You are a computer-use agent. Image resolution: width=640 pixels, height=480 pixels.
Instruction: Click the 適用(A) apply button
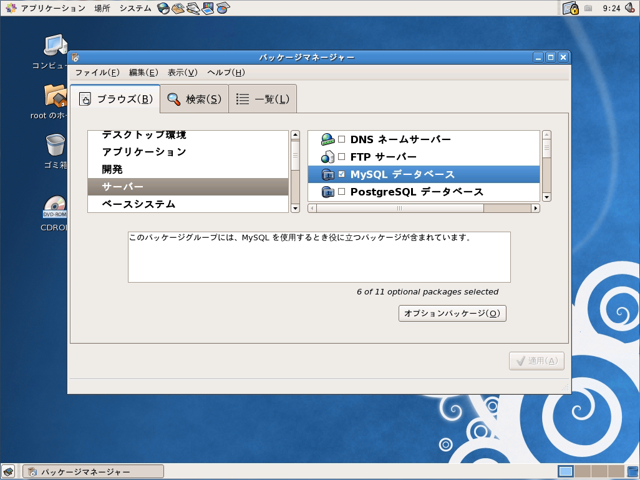[x=537, y=361]
